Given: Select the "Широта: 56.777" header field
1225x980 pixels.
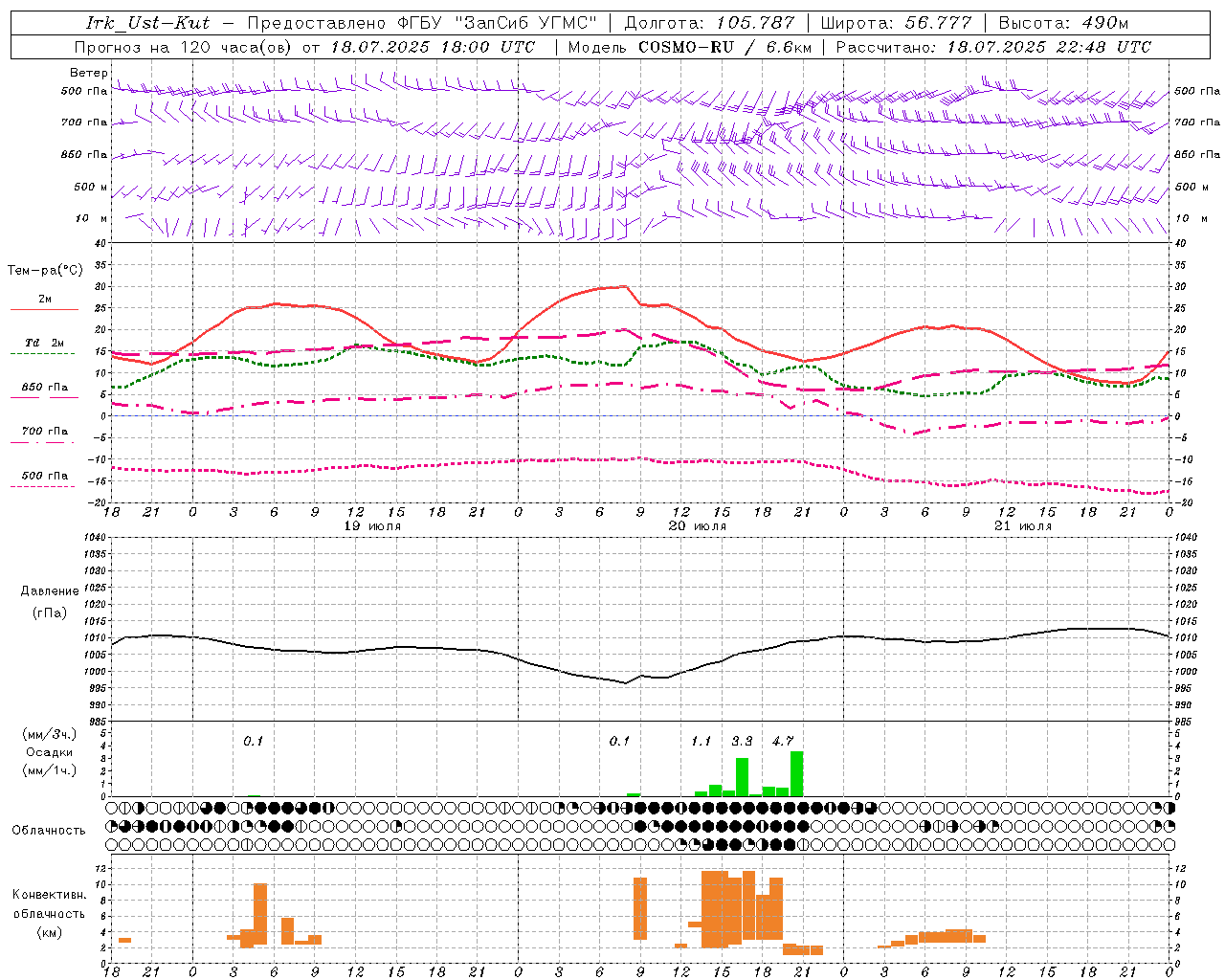Looking at the screenshot, I should 896,23.
